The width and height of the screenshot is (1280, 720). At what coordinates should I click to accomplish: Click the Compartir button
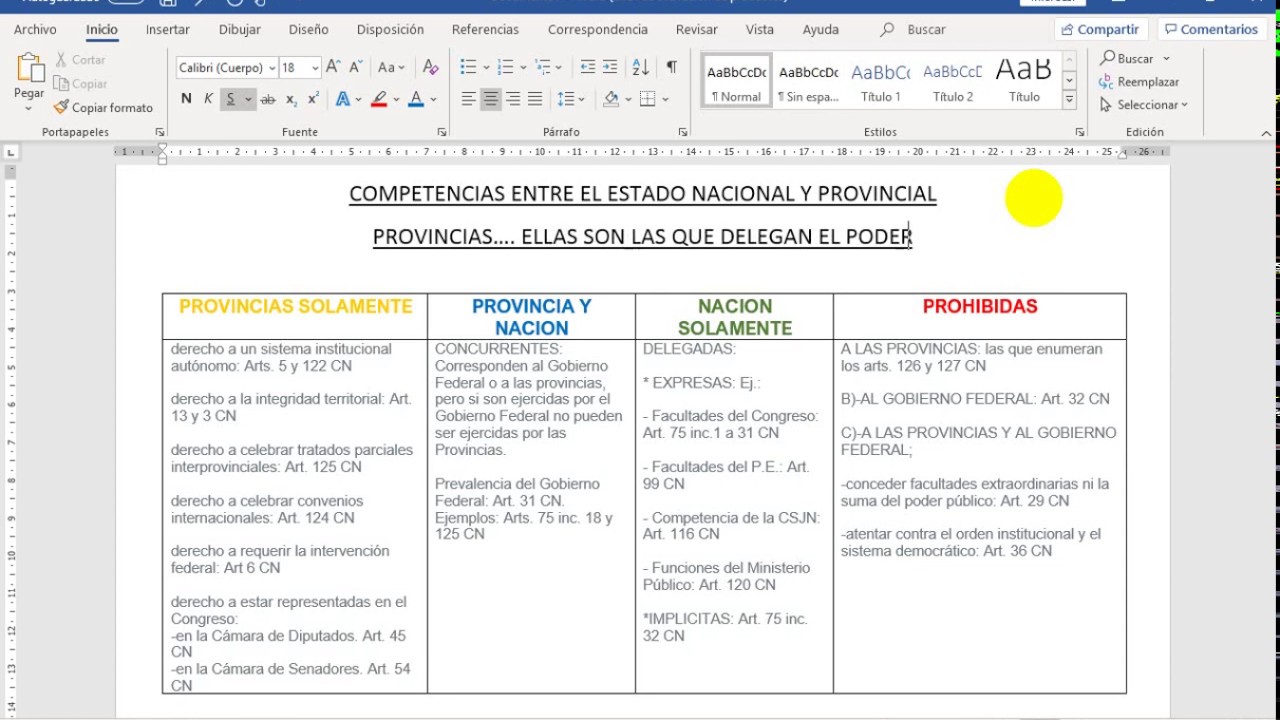1100,29
